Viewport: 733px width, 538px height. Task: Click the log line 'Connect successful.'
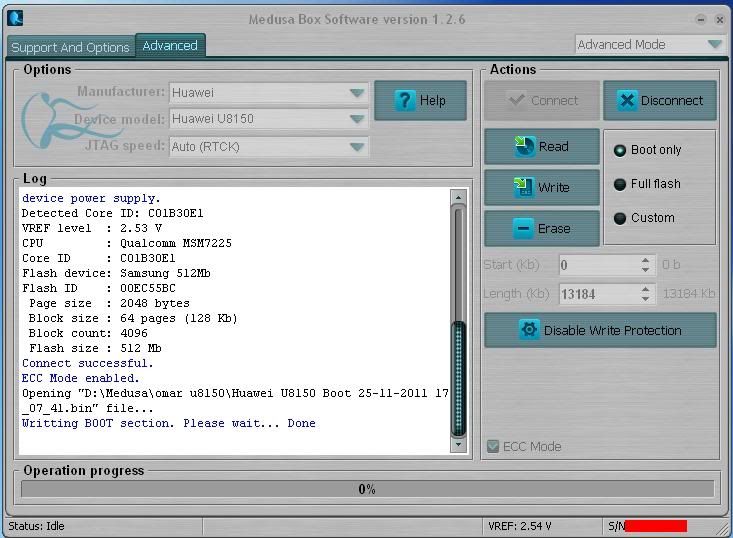coord(87,363)
